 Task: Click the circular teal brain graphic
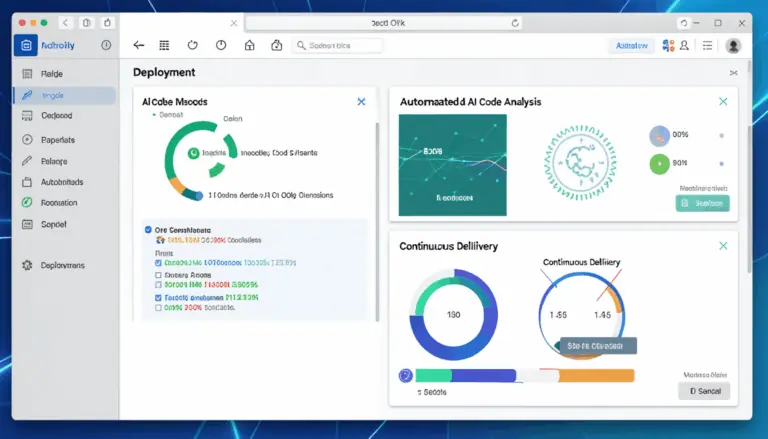tap(580, 163)
